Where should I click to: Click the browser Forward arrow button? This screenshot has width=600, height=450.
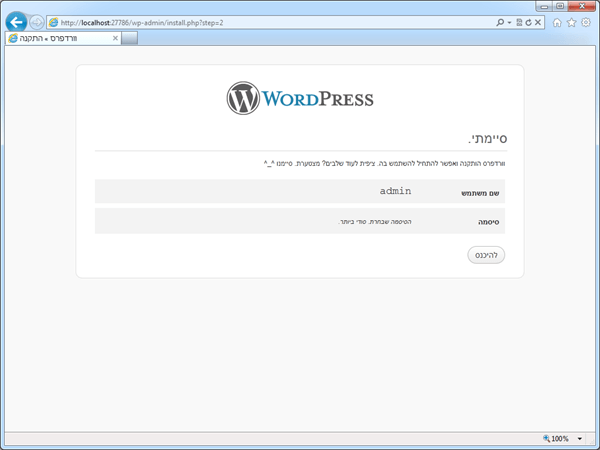point(37,23)
